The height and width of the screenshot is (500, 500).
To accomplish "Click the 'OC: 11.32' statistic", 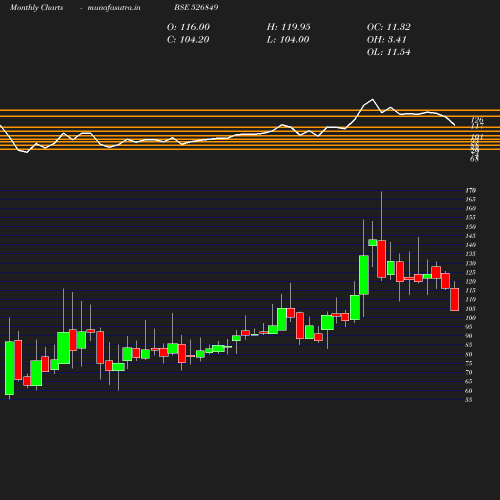I will (x=388, y=27).
